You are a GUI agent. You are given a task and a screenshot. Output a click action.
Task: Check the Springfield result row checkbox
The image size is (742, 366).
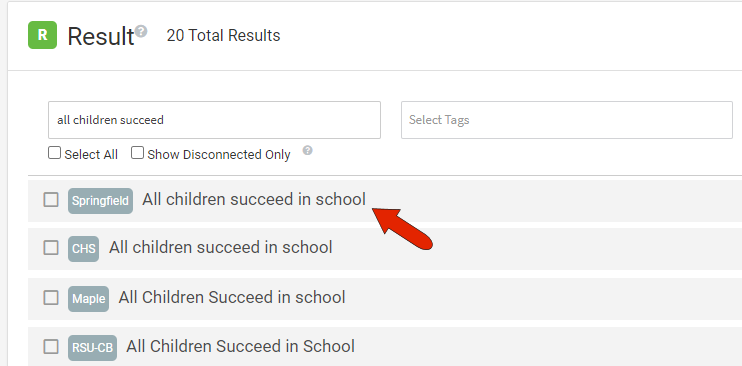coord(51,200)
